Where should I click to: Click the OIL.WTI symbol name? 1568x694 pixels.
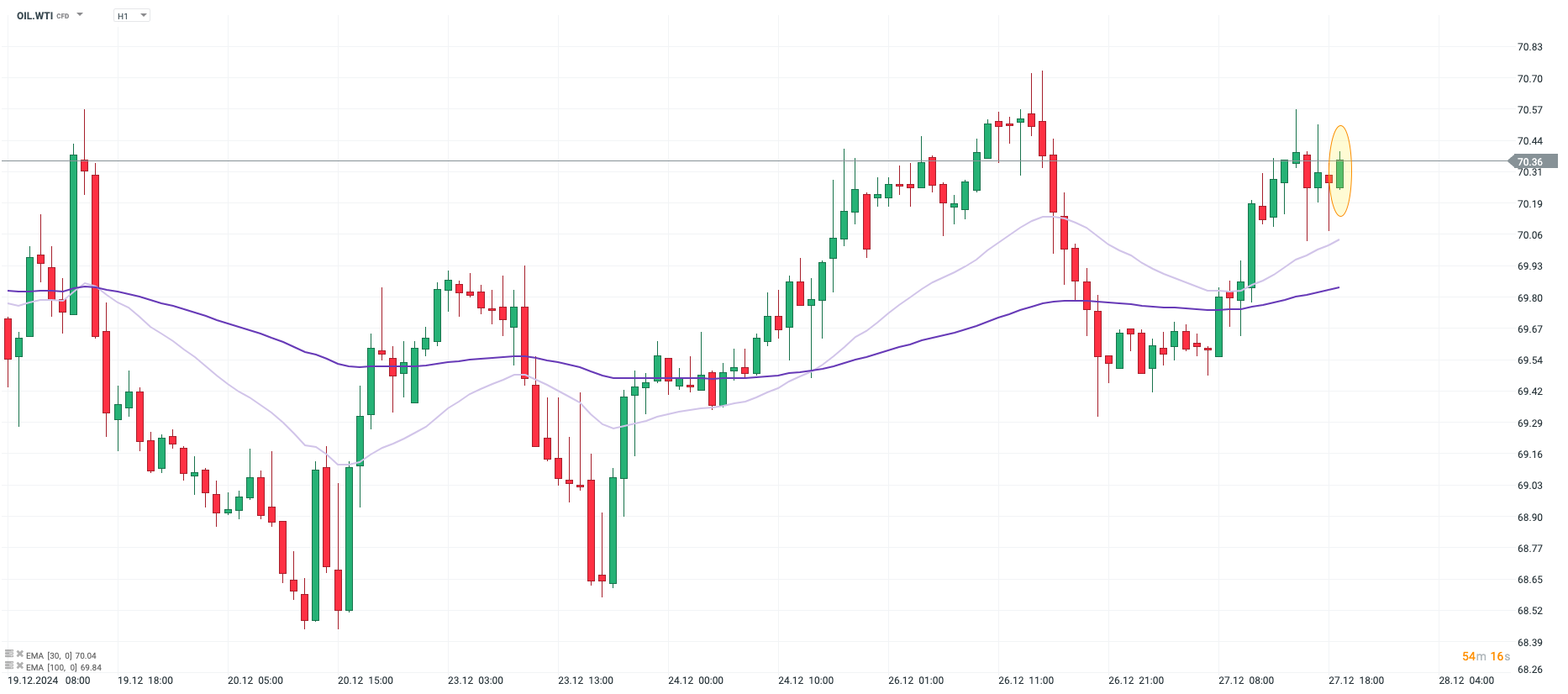coord(34,16)
